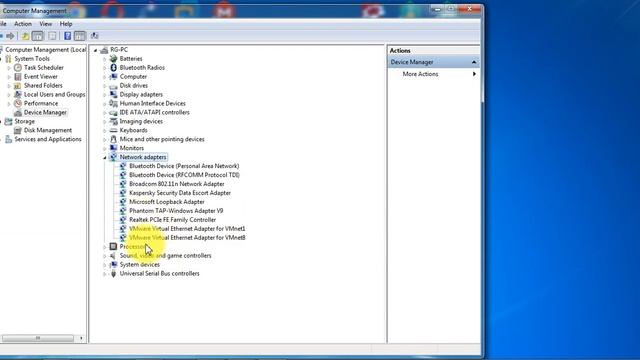Expand the System devices arrow
Viewport: 640px width, 360px height.
[105, 265]
